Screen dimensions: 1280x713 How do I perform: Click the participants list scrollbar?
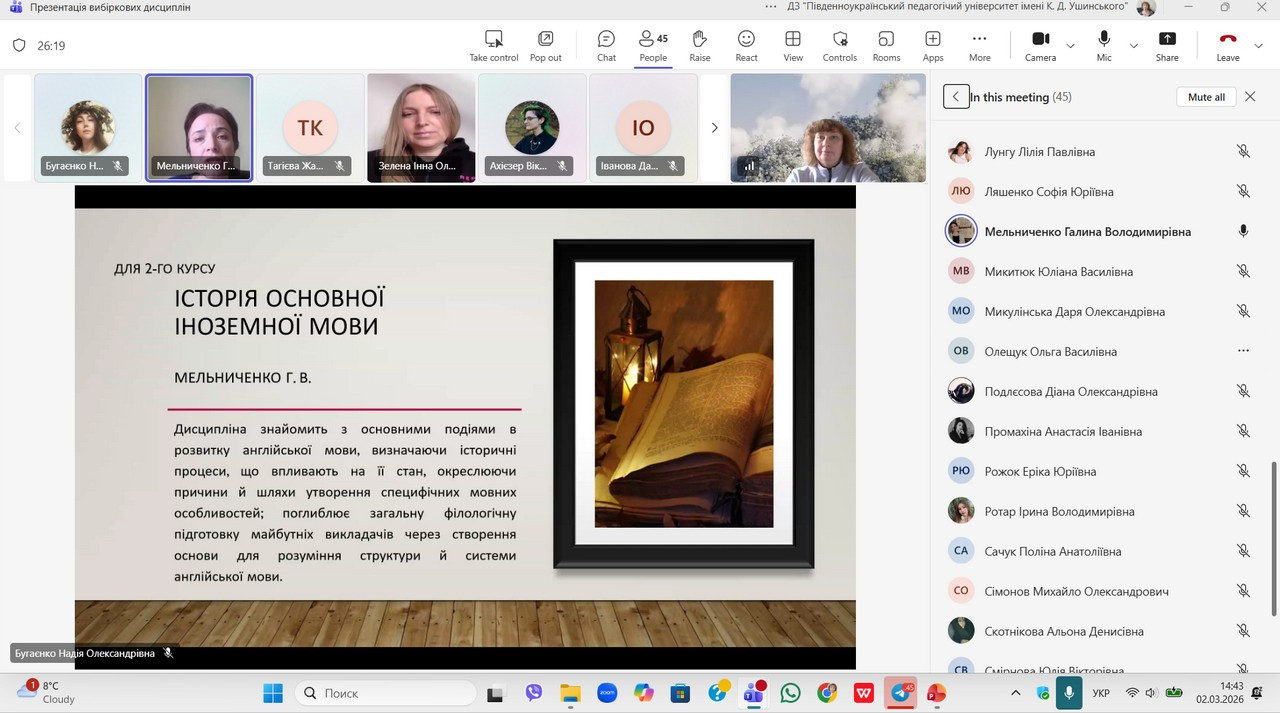[x=1273, y=538]
